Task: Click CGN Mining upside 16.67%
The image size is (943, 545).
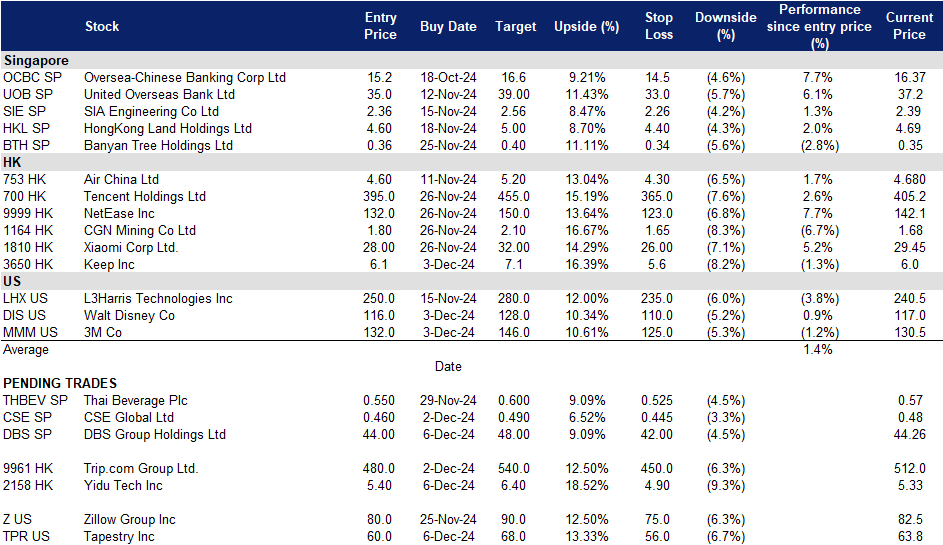Action: [x=586, y=230]
